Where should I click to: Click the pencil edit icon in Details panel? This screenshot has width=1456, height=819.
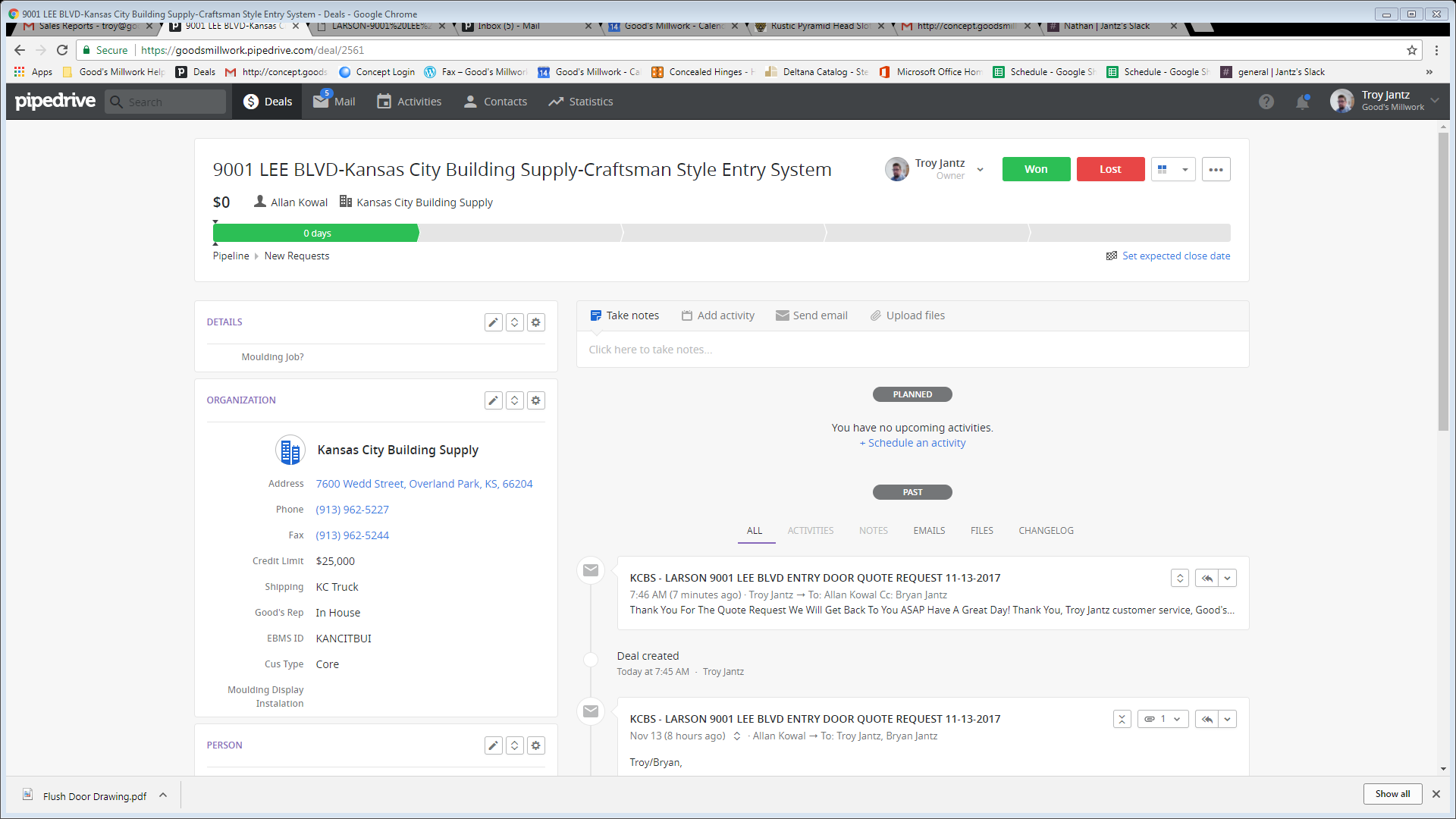click(493, 322)
